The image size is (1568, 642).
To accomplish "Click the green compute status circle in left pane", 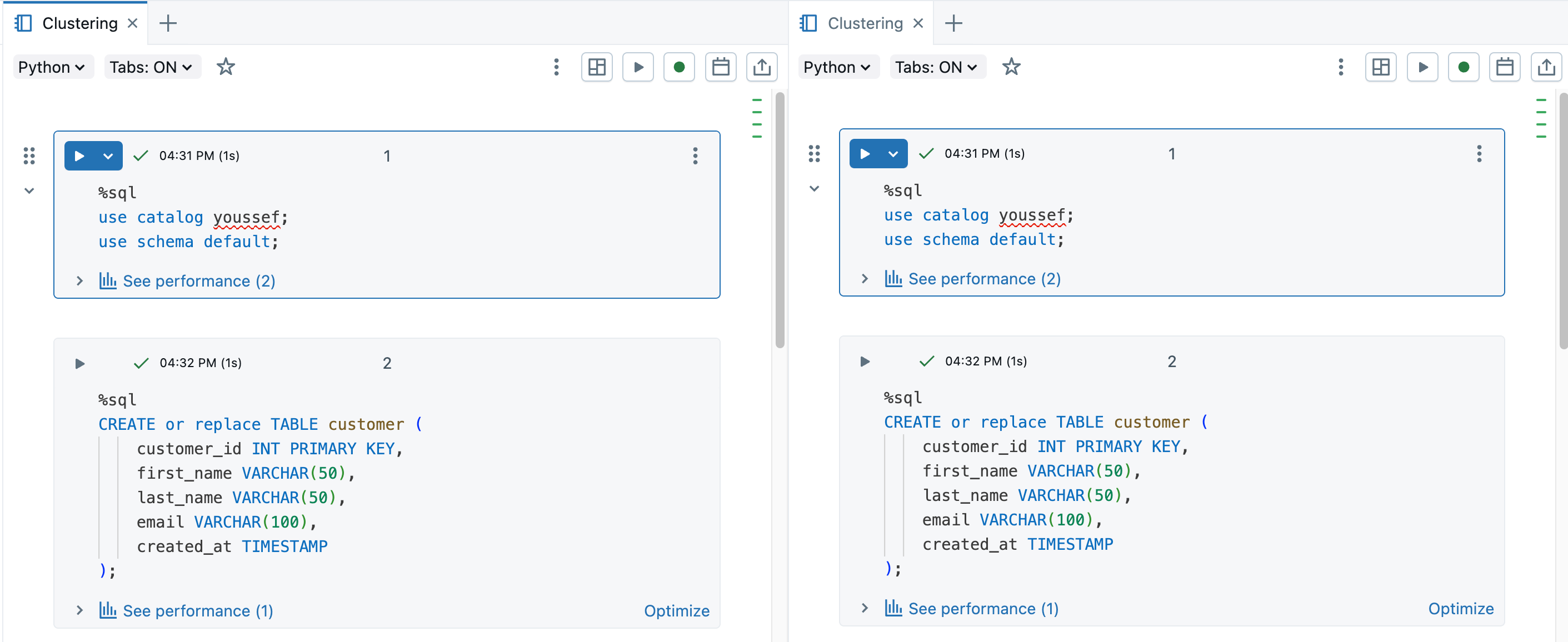I will click(x=678, y=66).
